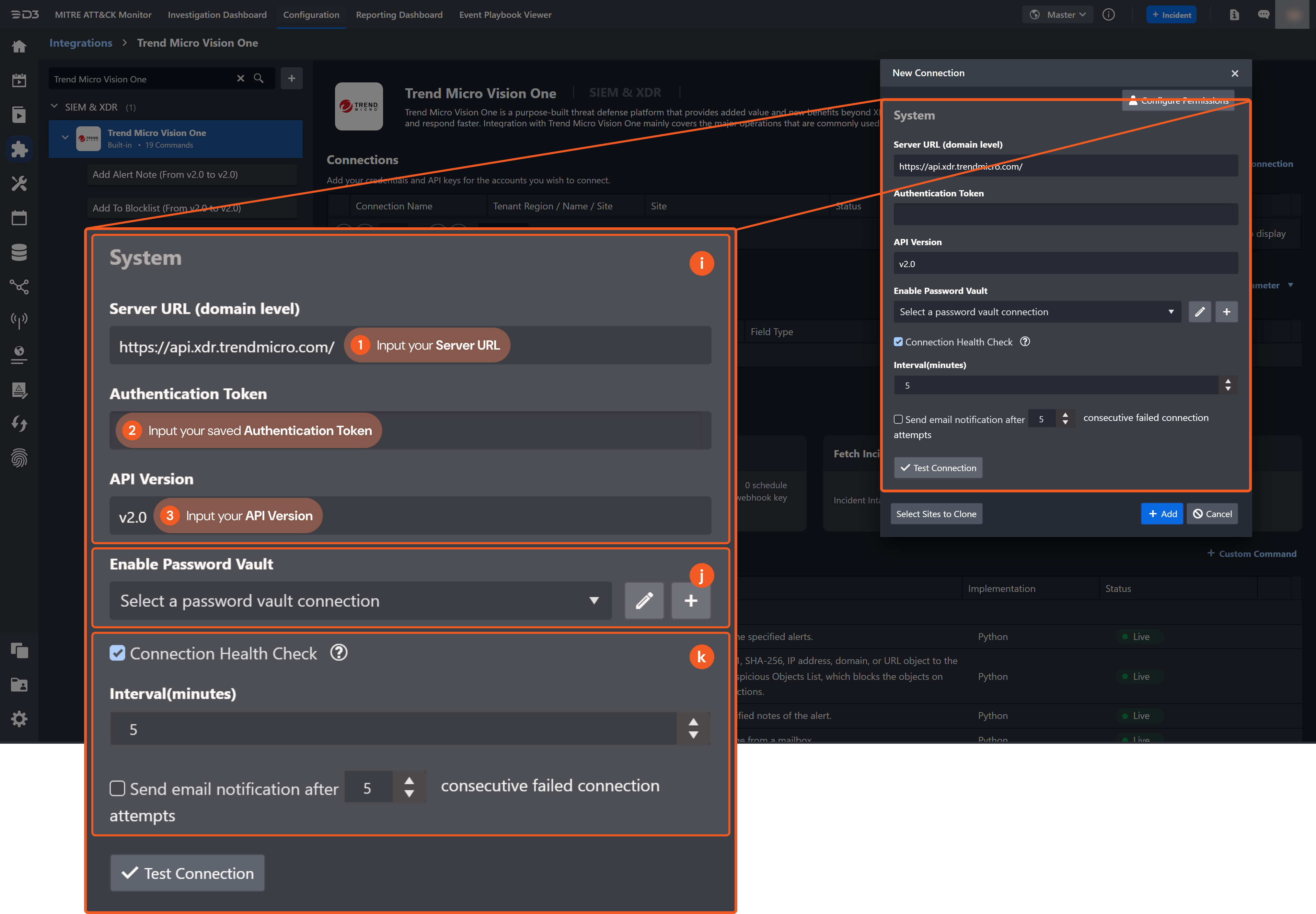Expand the Master site selector
The height and width of the screenshot is (914, 1316).
pos(1058,15)
